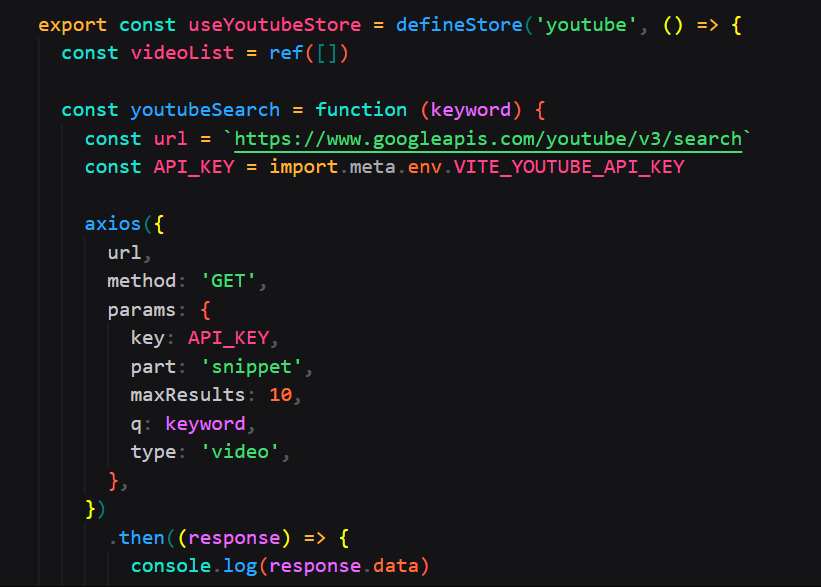Click the videoList variable name
The image size is (821, 587).
182,53
